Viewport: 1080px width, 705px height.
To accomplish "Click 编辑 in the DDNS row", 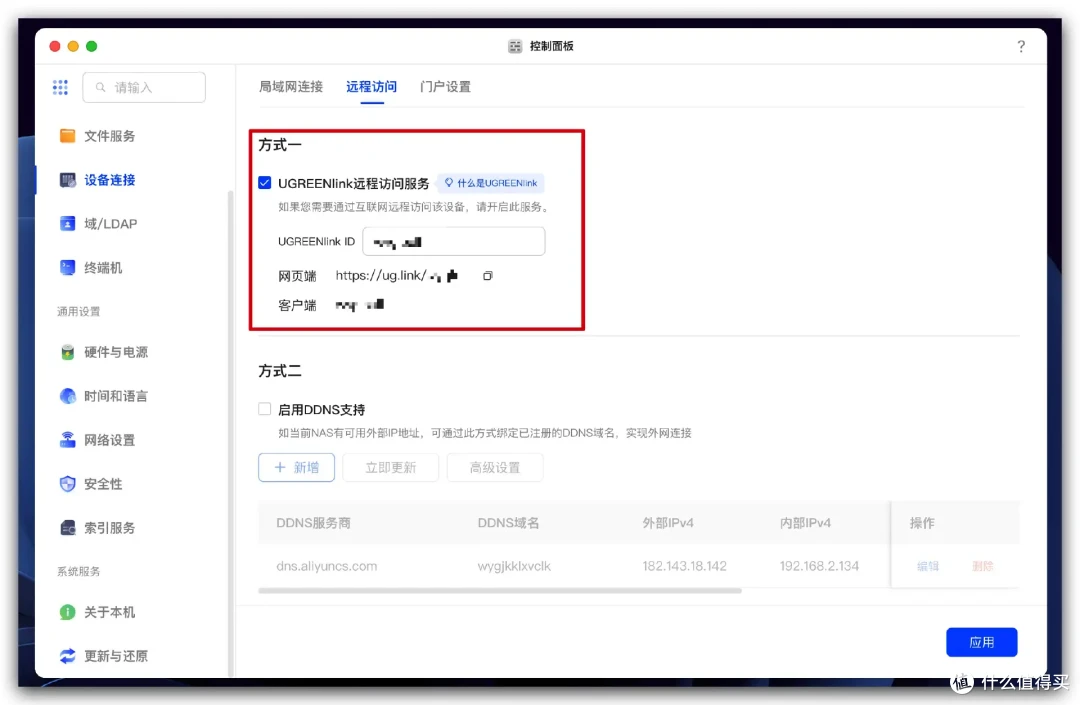I will point(928,566).
